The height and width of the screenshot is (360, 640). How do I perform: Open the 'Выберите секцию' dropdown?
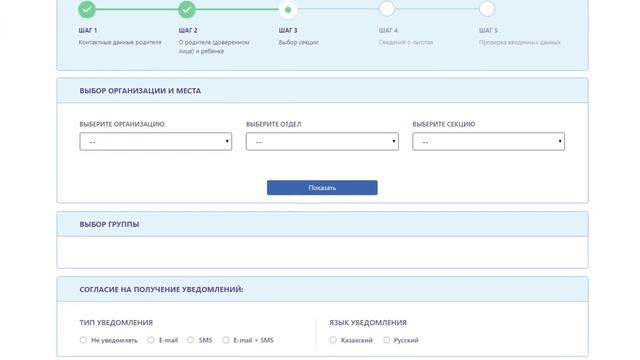[x=489, y=142]
